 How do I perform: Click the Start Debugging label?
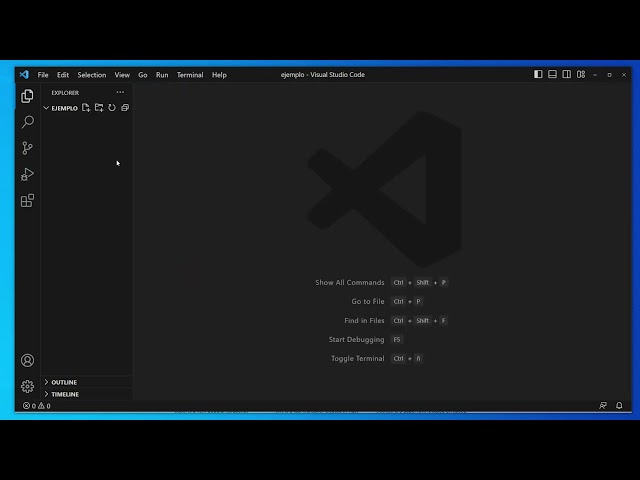356,340
